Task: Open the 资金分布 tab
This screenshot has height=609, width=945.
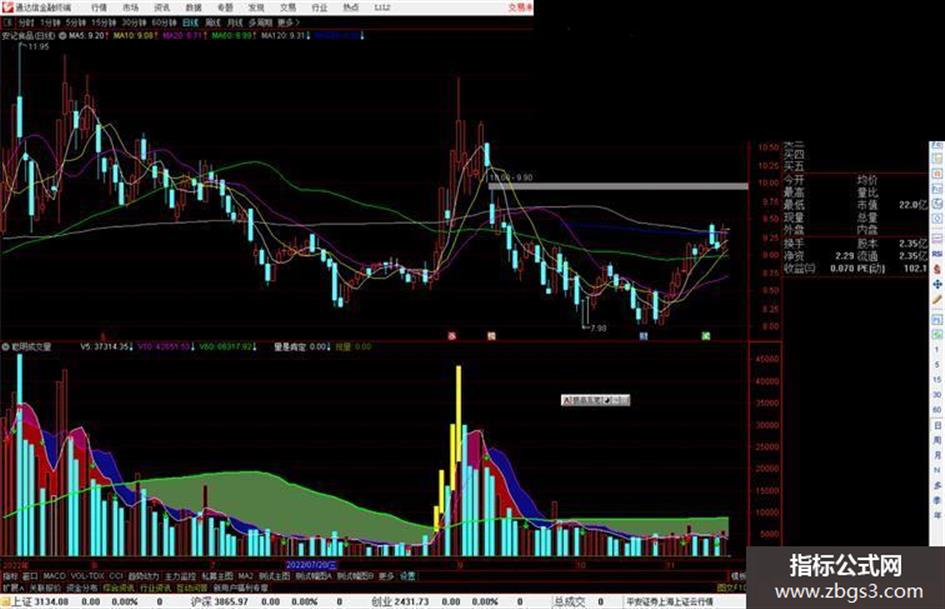Action: 81,587
